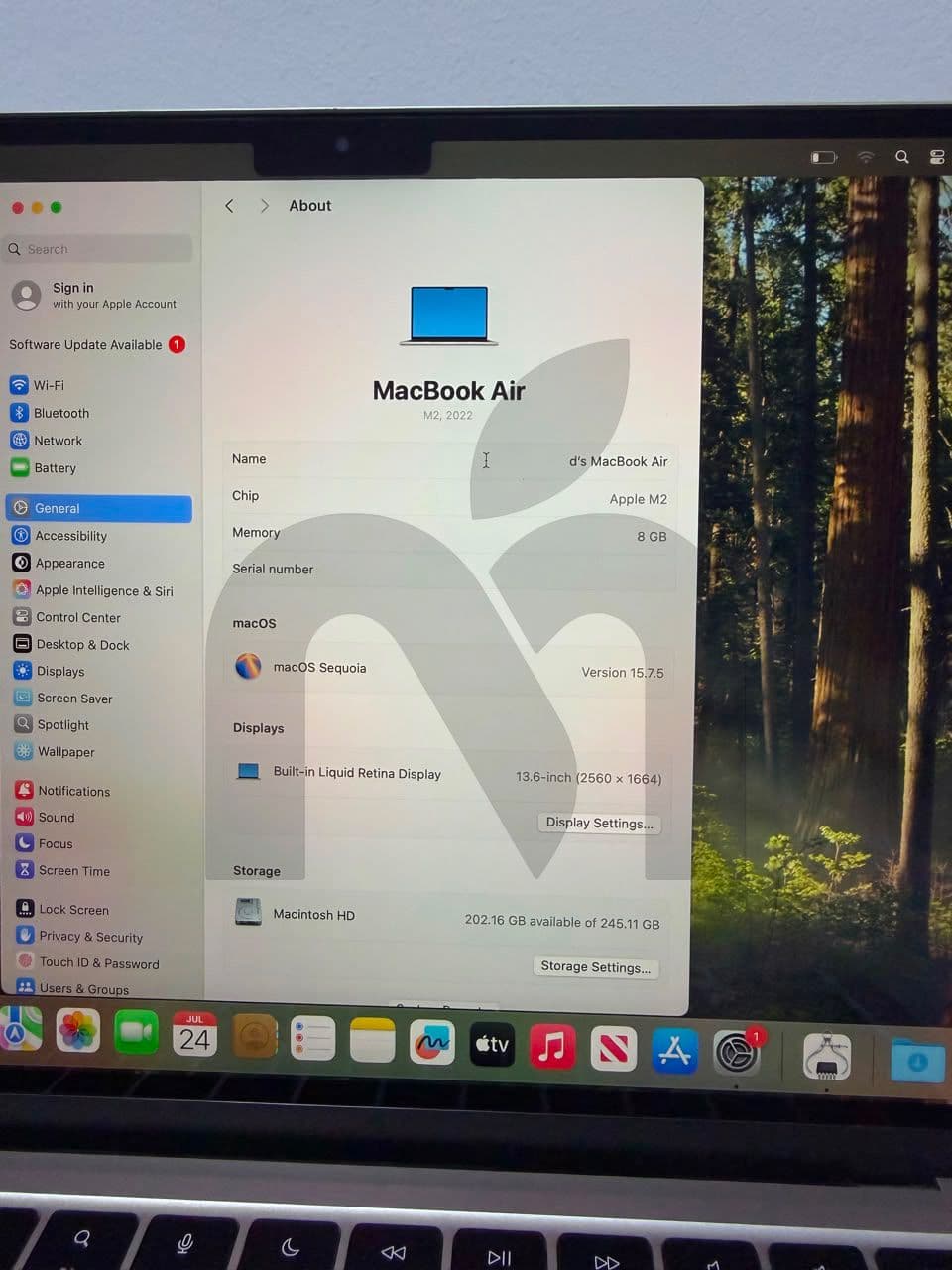Open Reminders from the Dock
Screen dimensions: 952x1270
(x=312, y=1039)
